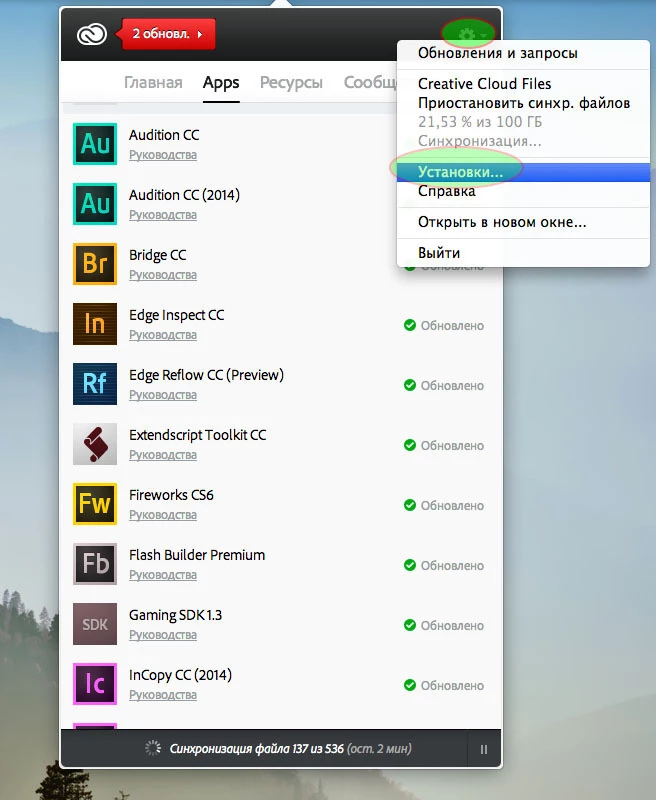This screenshot has height=800, width=656.
Task: Open the Сообщество tab
Action: (370, 82)
